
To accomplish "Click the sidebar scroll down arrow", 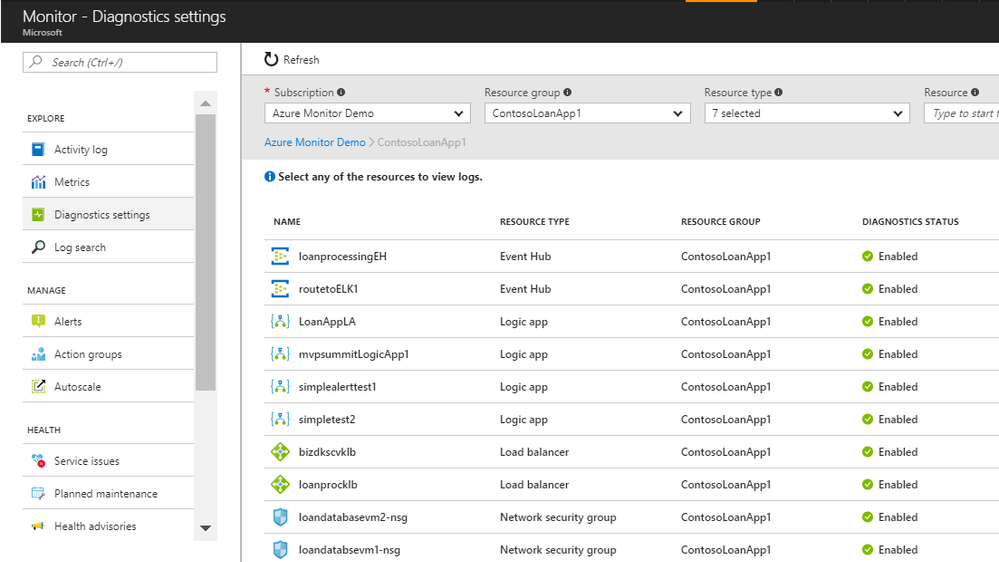I will (206, 528).
